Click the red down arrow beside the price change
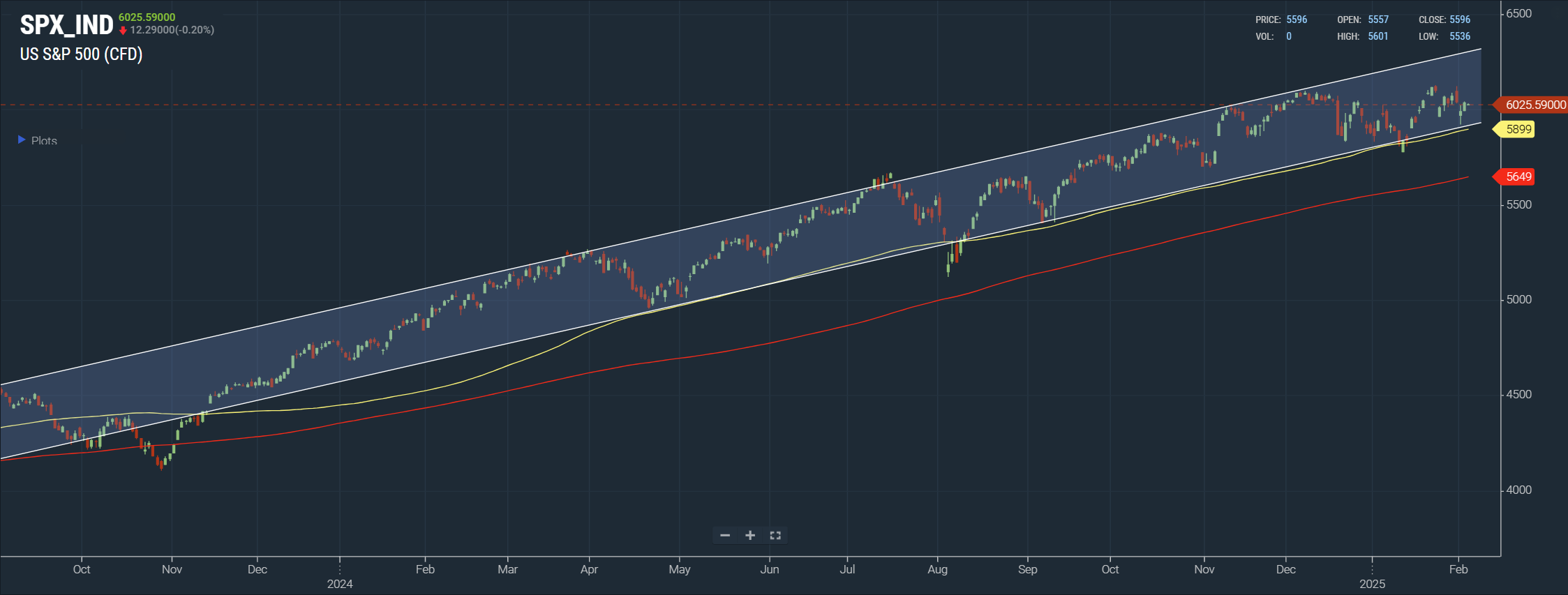 point(123,30)
